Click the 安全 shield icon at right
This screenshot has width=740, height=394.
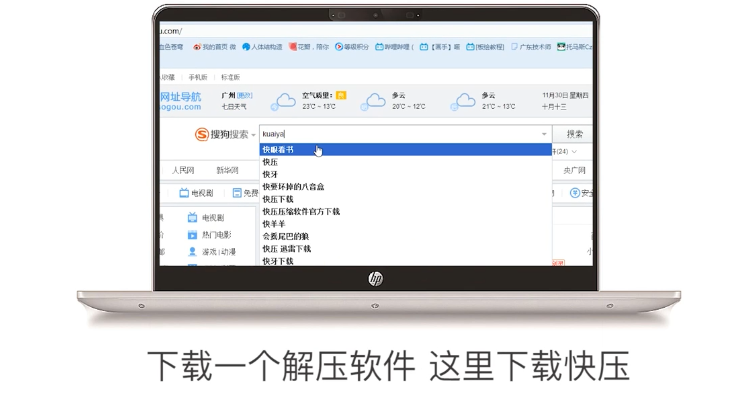tap(575, 193)
